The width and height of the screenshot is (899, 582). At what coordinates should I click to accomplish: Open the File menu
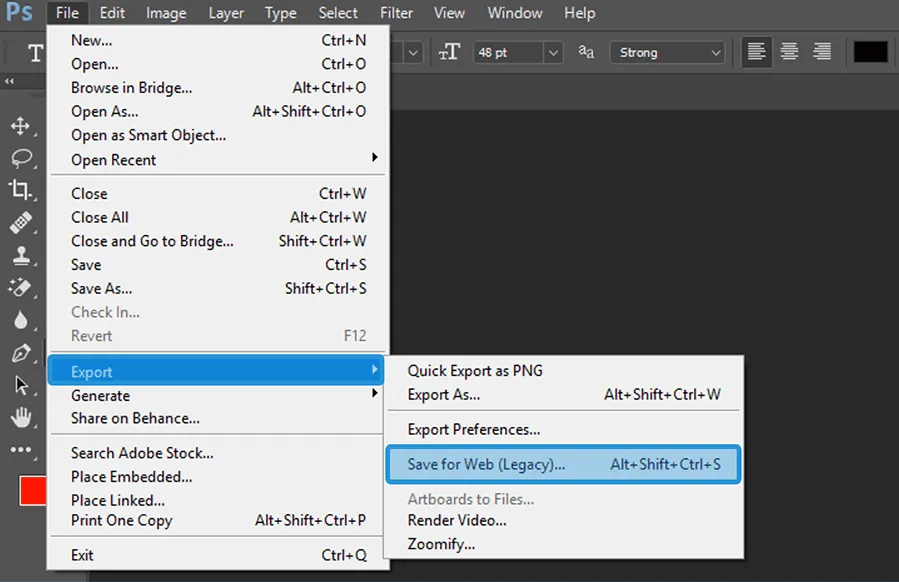coord(67,13)
